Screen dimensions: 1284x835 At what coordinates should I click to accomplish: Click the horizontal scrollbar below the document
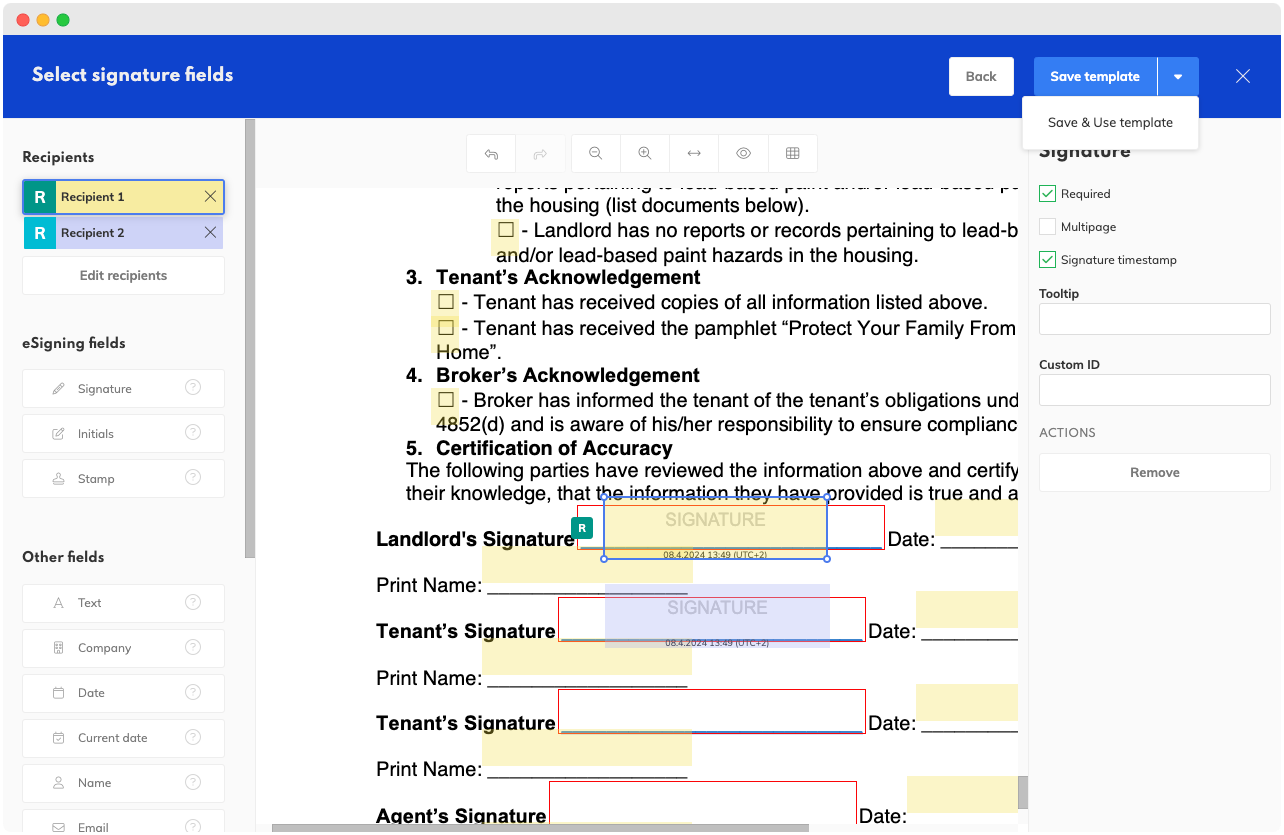[540, 828]
